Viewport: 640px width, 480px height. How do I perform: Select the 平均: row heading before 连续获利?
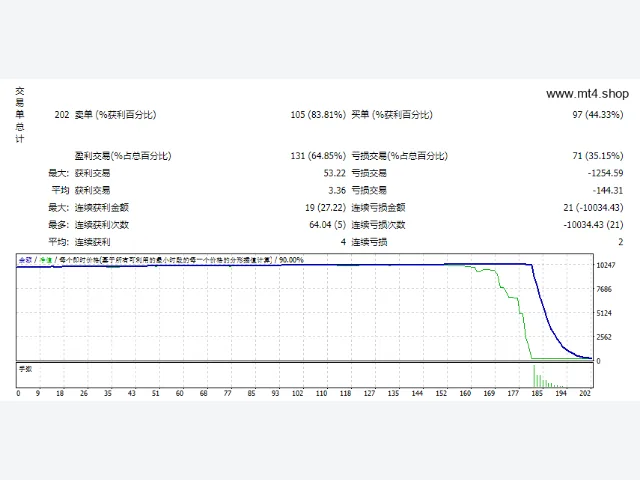(x=59, y=242)
